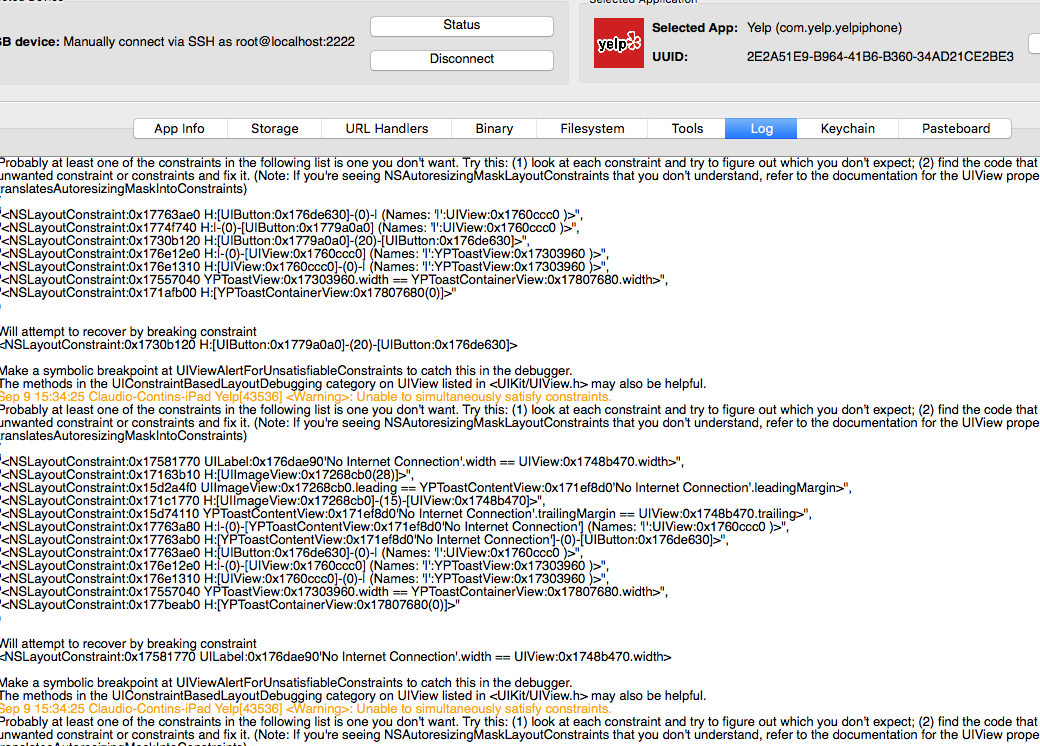The image size is (1040, 746).
Task: Switch to the Keychain tab
Action: pyautogui.click(x=848, y=129)
